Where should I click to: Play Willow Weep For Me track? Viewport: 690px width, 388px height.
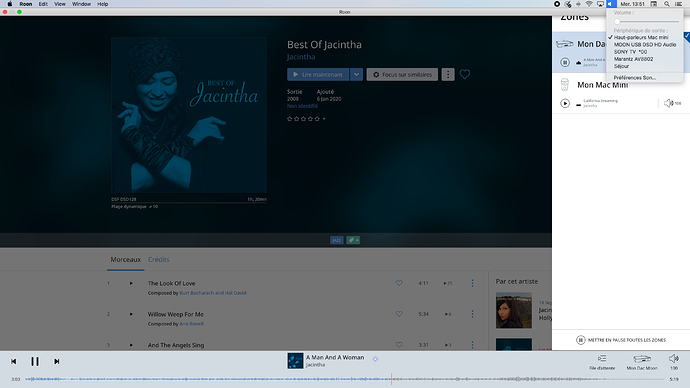(x=131, y=314)
